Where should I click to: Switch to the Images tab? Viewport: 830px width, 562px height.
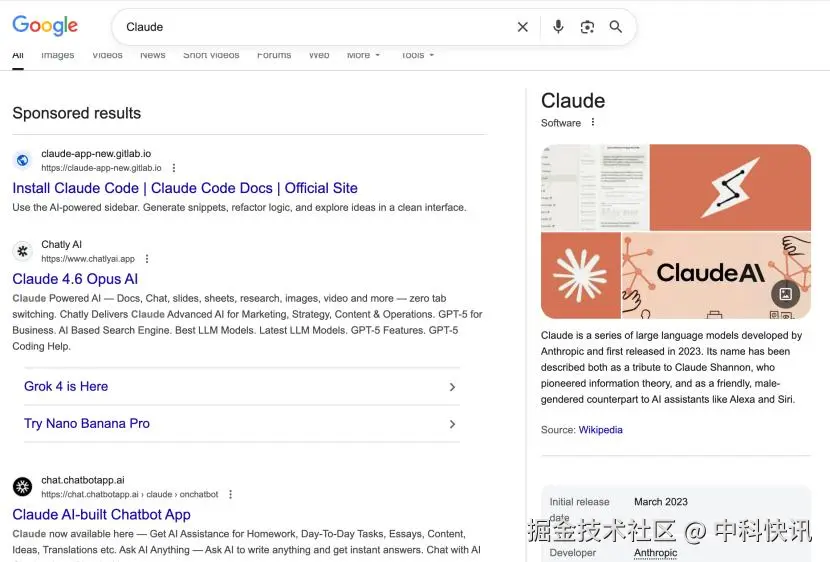[x=58, y=55]
